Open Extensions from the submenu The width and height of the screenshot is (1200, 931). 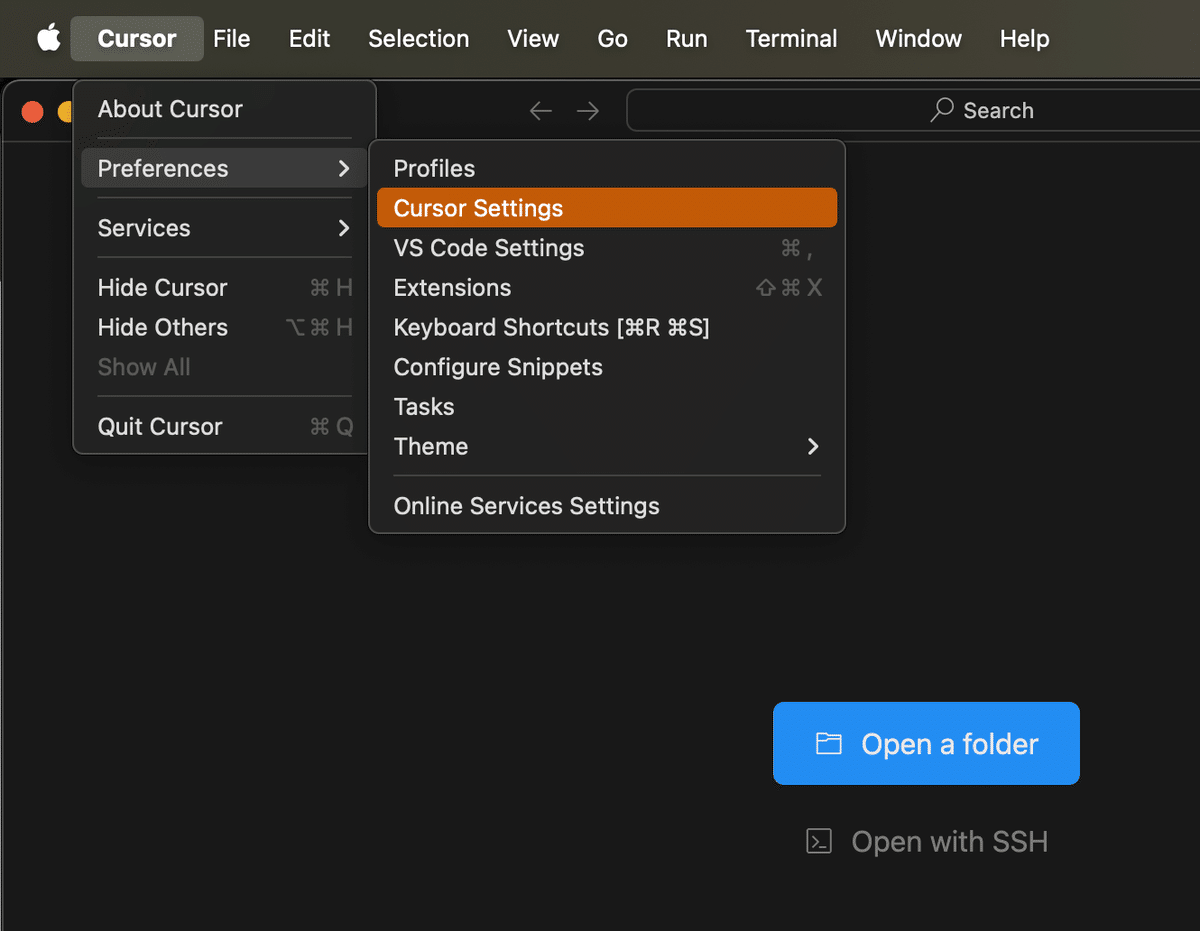607,288
